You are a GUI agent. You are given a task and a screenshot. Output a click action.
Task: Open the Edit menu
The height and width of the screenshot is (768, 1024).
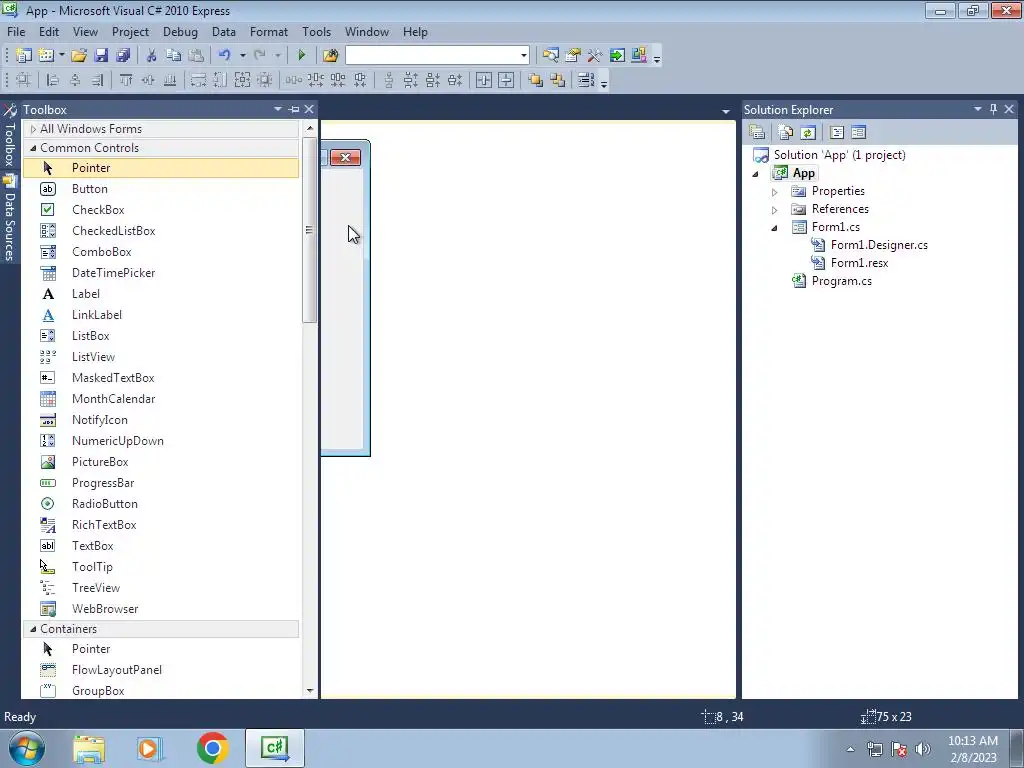click(x=49, y=31)
